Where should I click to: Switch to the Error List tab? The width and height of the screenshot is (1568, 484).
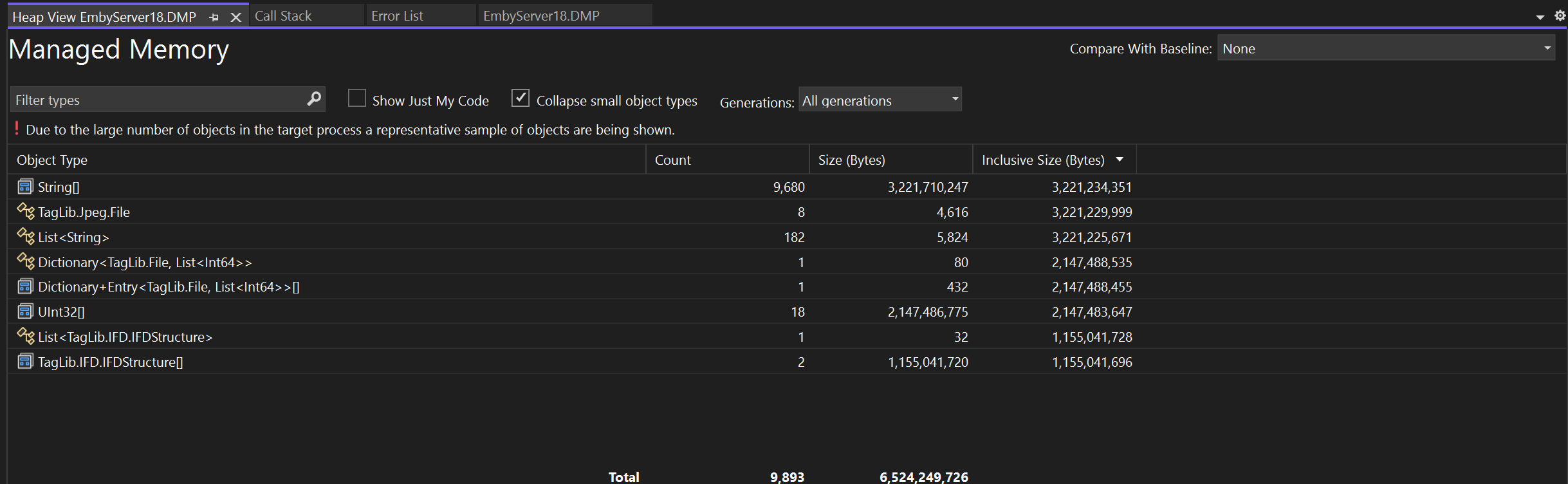pos(397,16)
